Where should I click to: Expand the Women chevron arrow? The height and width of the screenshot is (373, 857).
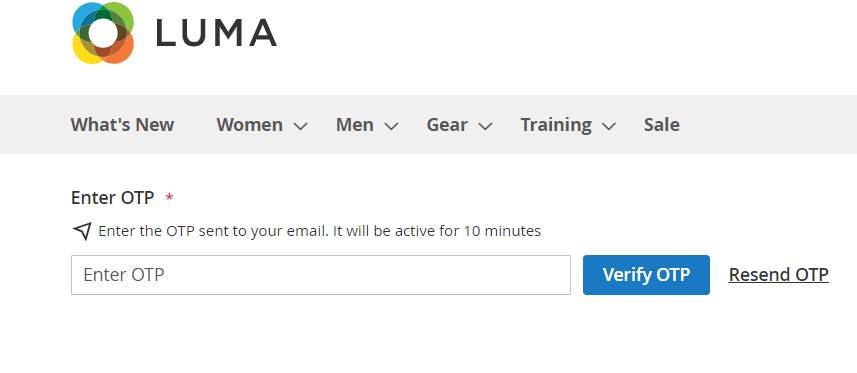click(x=300, y=126)
